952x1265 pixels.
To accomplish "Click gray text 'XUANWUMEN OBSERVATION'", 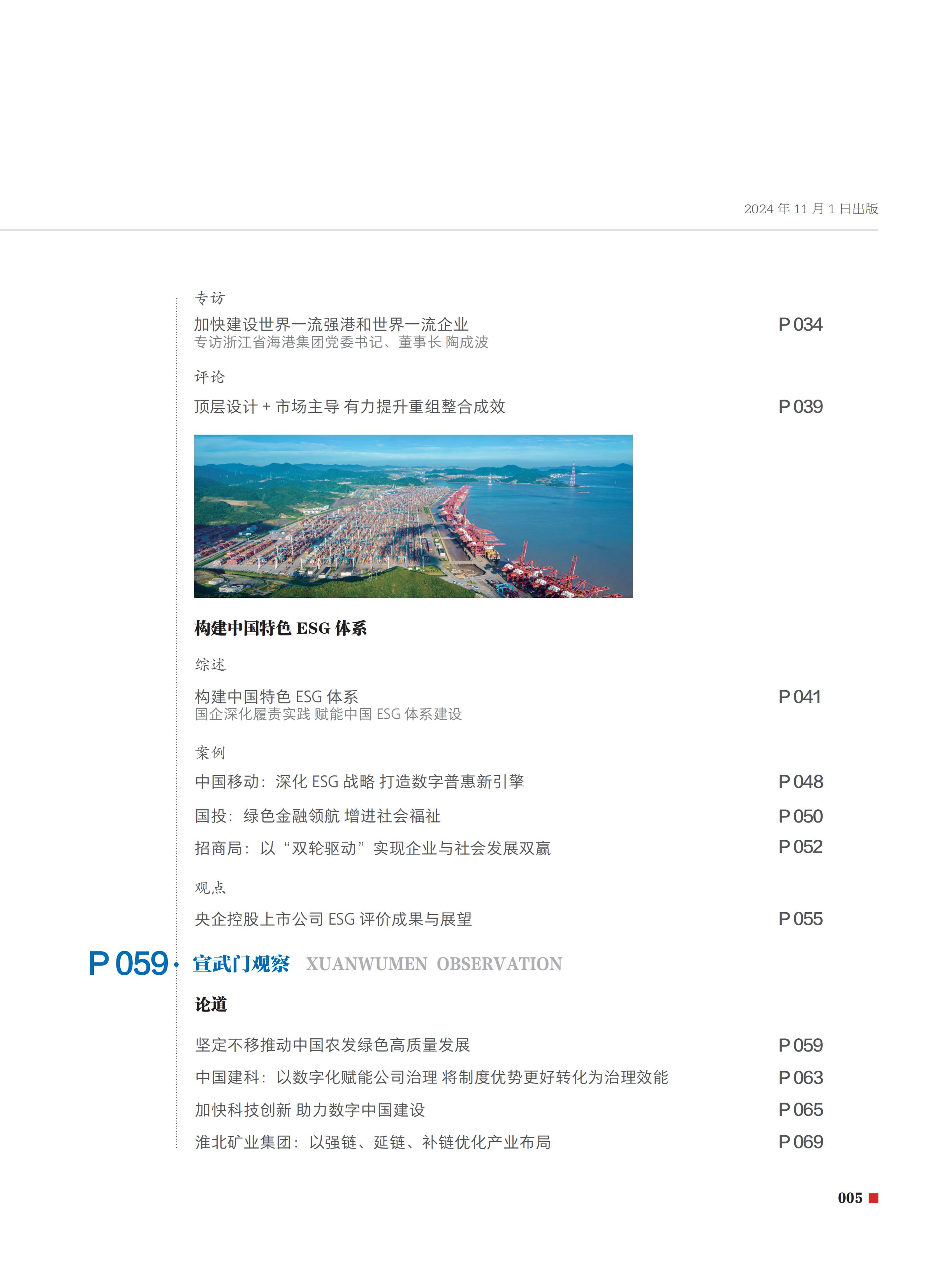I will pyautogui.click(x=433, y=964).
